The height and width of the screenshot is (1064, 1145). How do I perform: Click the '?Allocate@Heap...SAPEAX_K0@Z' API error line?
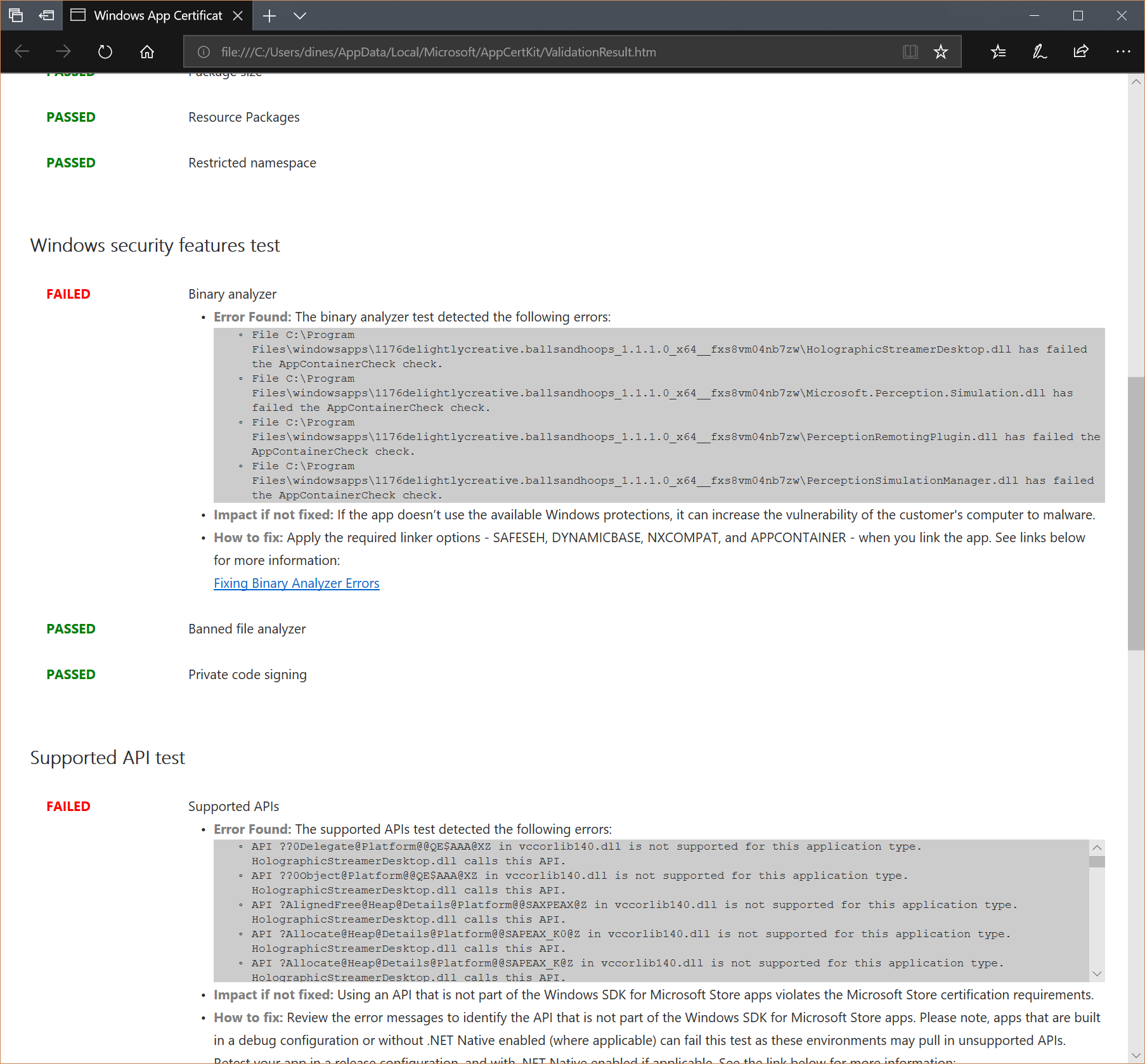pos(631,942)
